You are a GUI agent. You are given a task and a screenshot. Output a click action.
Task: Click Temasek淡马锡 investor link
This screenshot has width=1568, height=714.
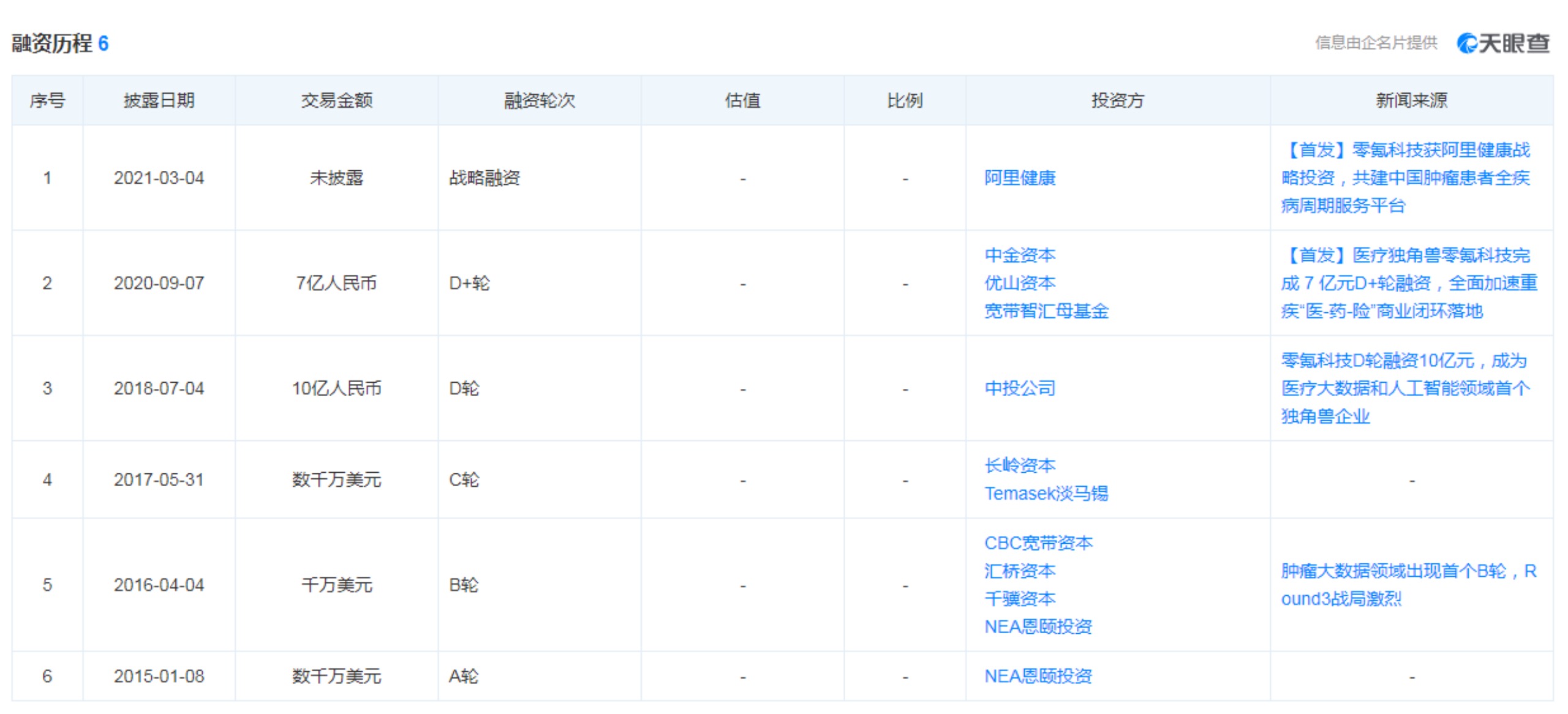point(1046,494)
